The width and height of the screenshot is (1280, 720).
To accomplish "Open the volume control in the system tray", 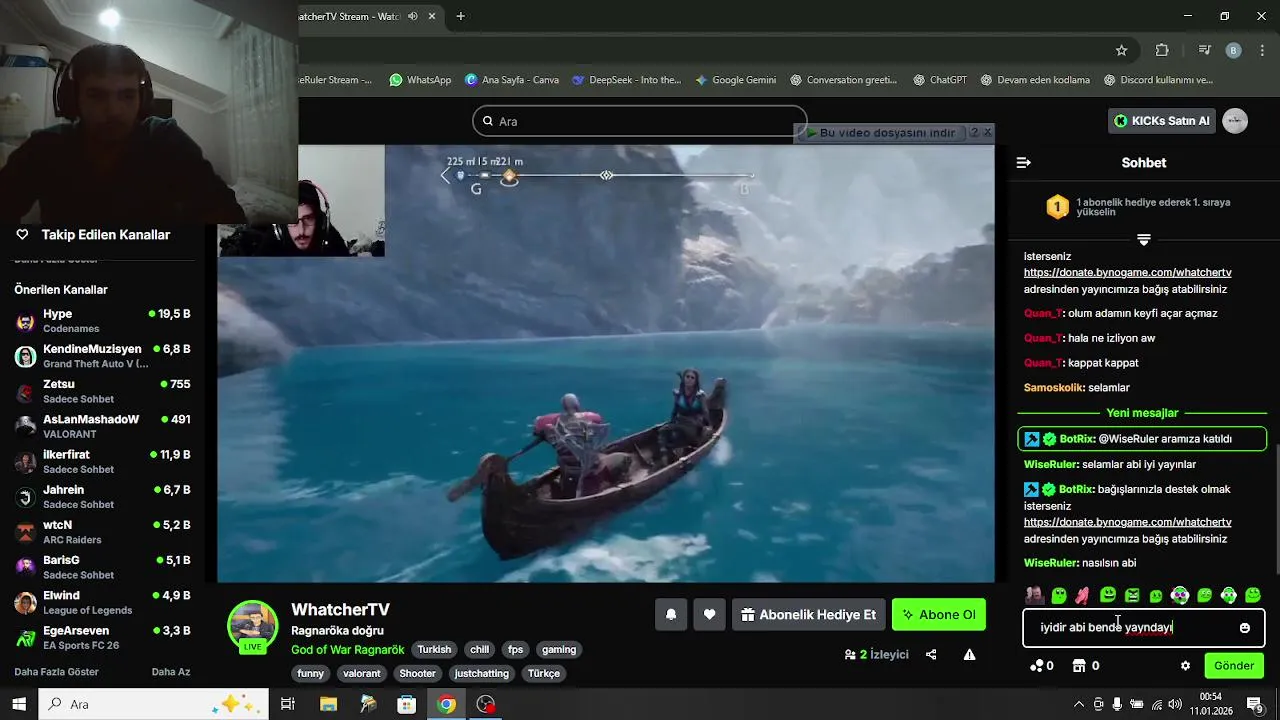I will 1175,704.
